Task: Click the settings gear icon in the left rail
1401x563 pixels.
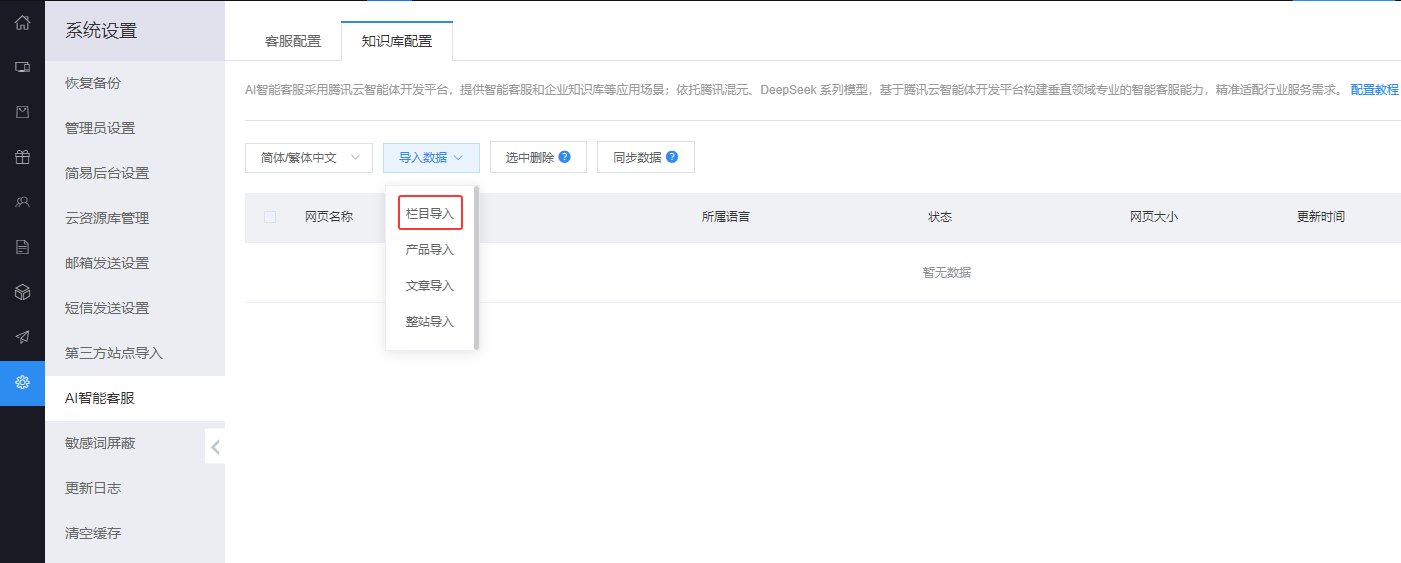Action: [x=22, y=382]
